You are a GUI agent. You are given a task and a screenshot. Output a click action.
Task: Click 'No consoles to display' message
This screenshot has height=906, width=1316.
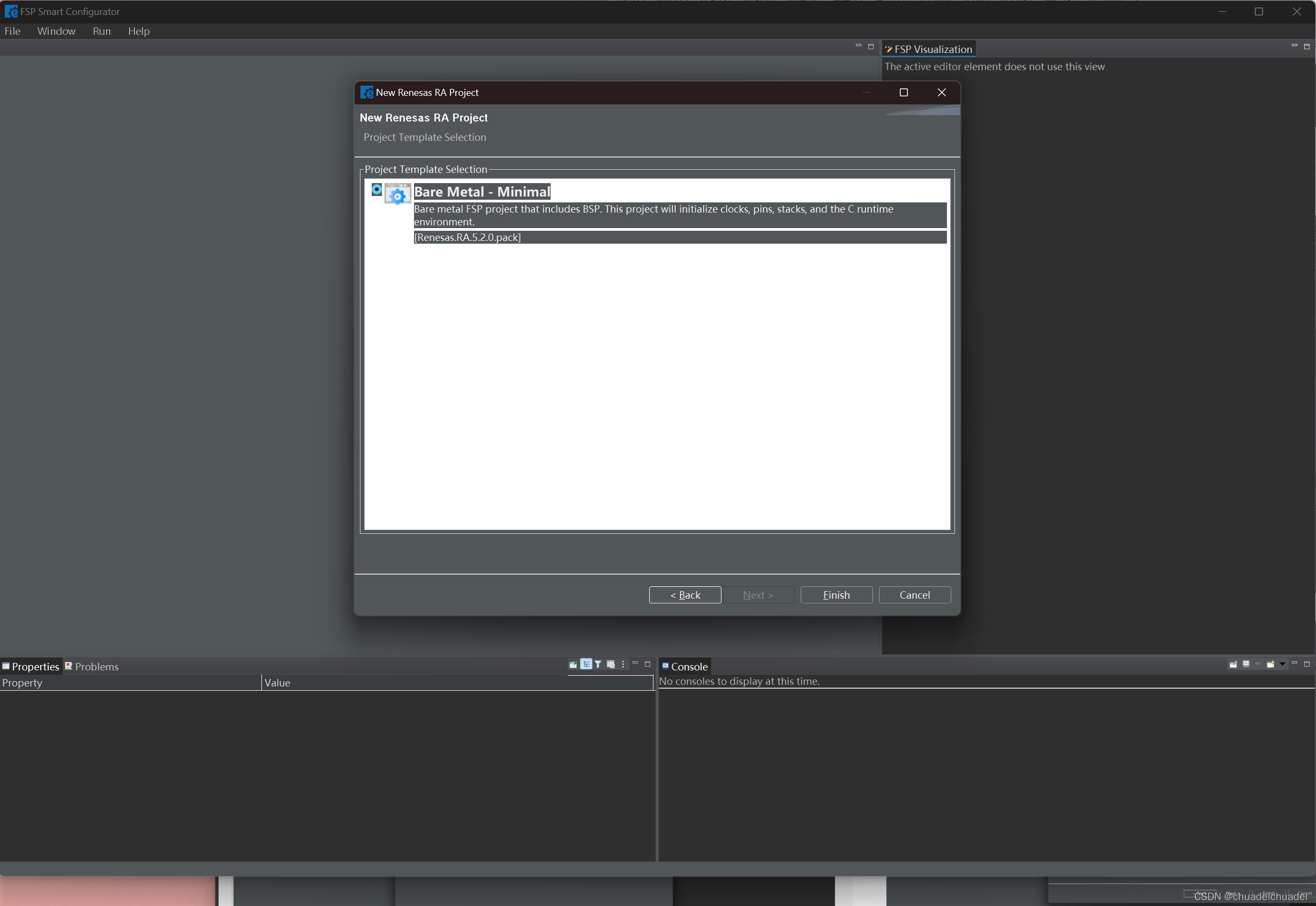click(739, 681)
